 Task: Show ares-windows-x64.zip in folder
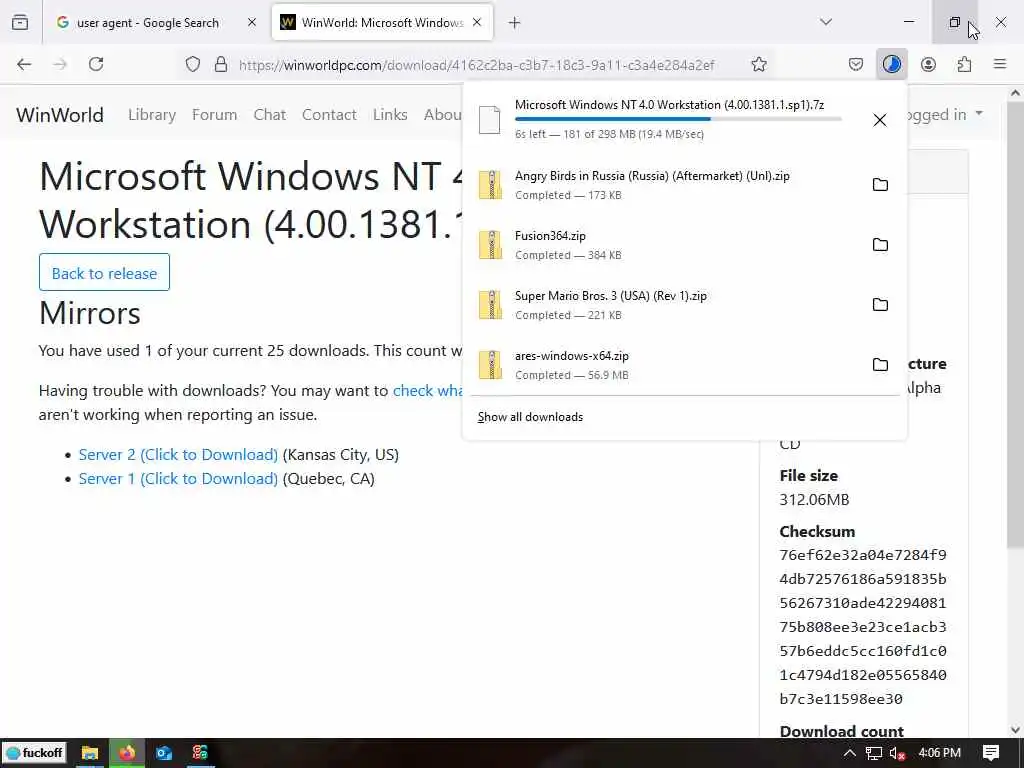point(880,365)
